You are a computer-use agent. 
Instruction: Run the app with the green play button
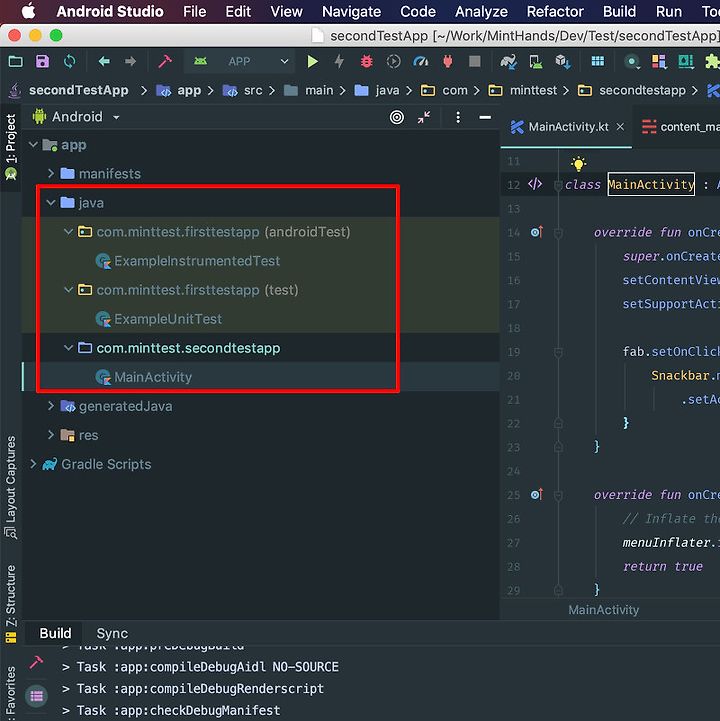(312, 61)
